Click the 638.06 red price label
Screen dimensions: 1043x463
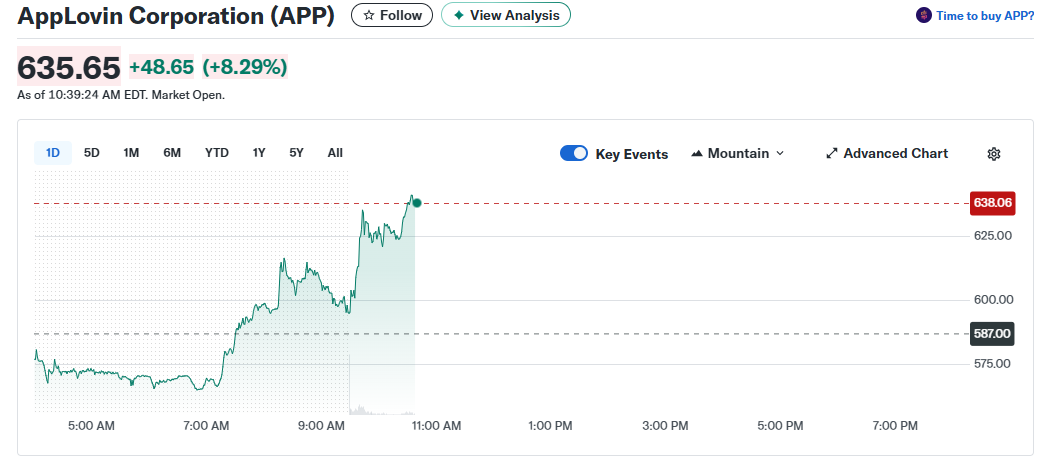pyautogui.click(x=992, y=203)
